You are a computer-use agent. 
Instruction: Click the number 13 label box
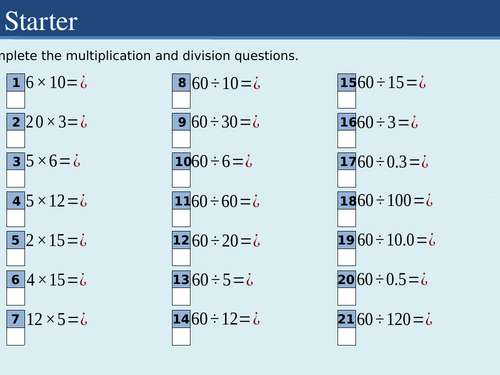pyautogui.click(x=181, y=280)
